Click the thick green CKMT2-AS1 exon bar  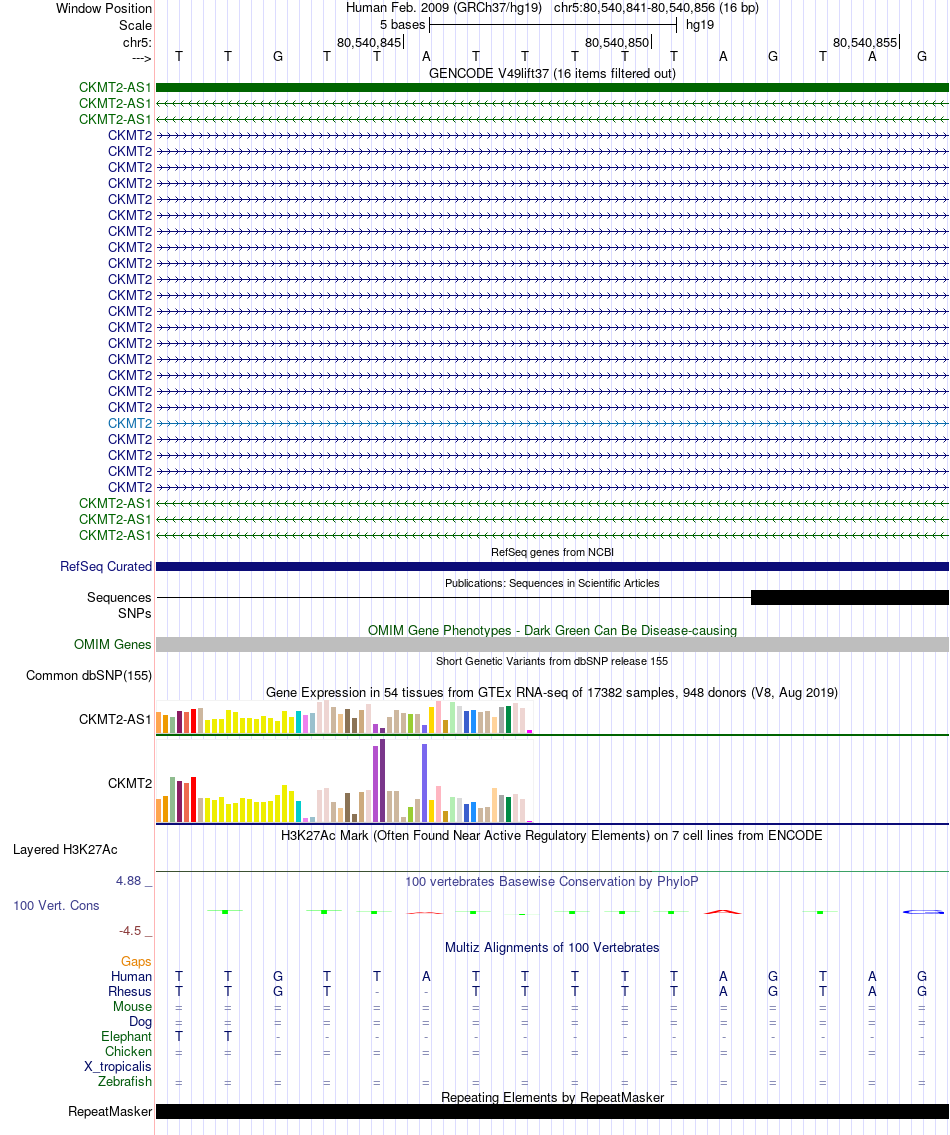pos(552,88)
